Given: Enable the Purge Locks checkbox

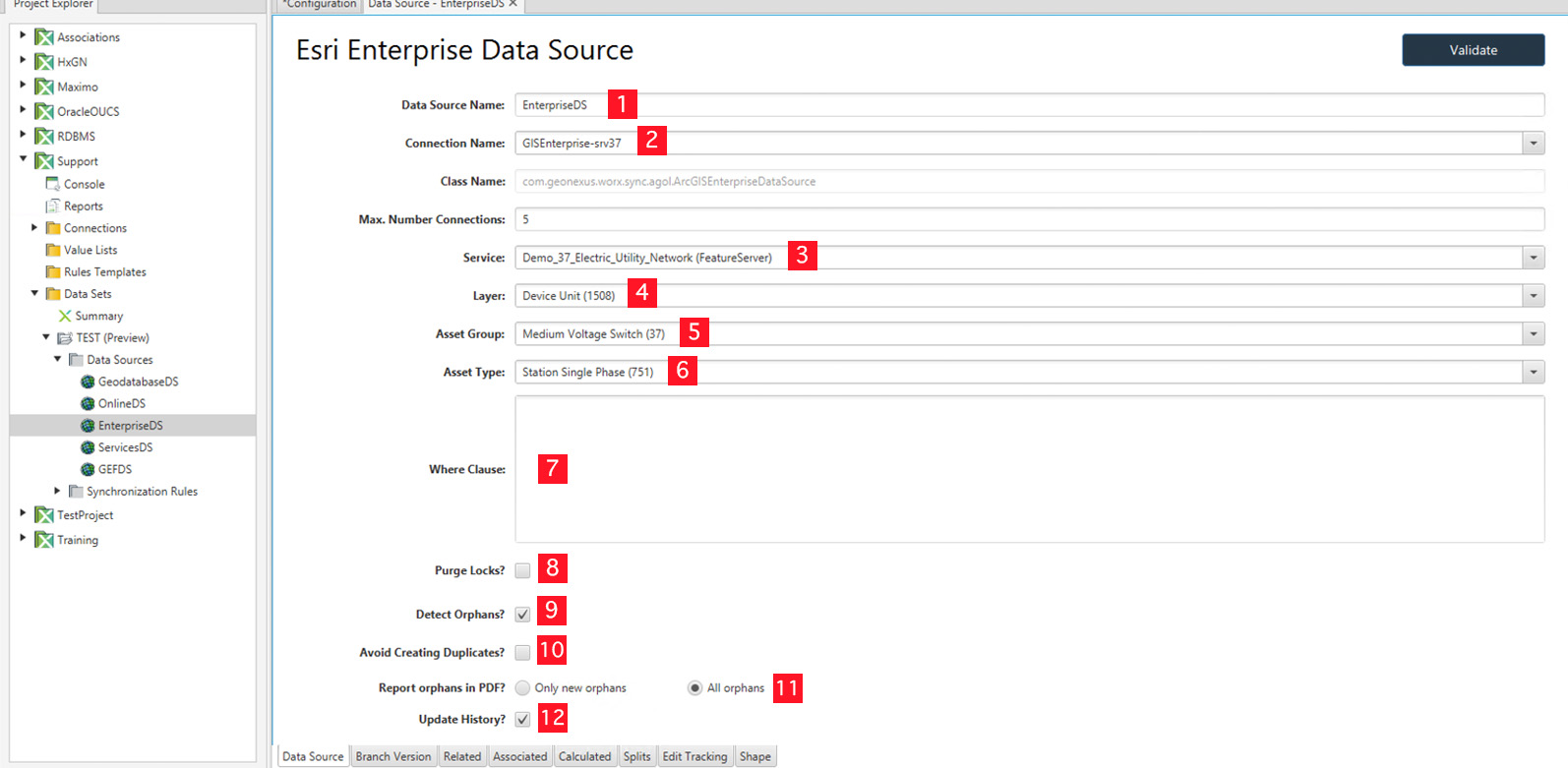Looking at the screenshot, I should click(x=522, y=570).
